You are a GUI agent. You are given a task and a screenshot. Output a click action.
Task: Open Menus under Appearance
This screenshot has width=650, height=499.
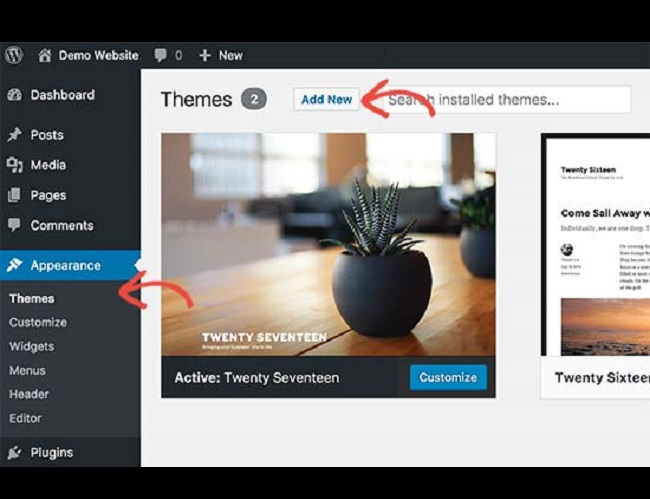(27, 370)
